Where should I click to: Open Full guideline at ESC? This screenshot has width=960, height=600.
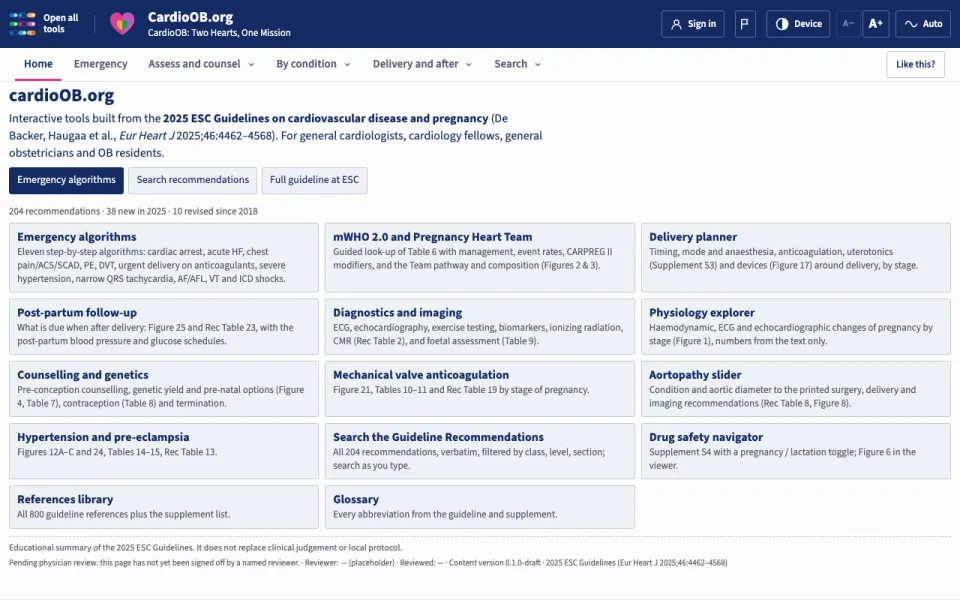click(x=315, y=180)
